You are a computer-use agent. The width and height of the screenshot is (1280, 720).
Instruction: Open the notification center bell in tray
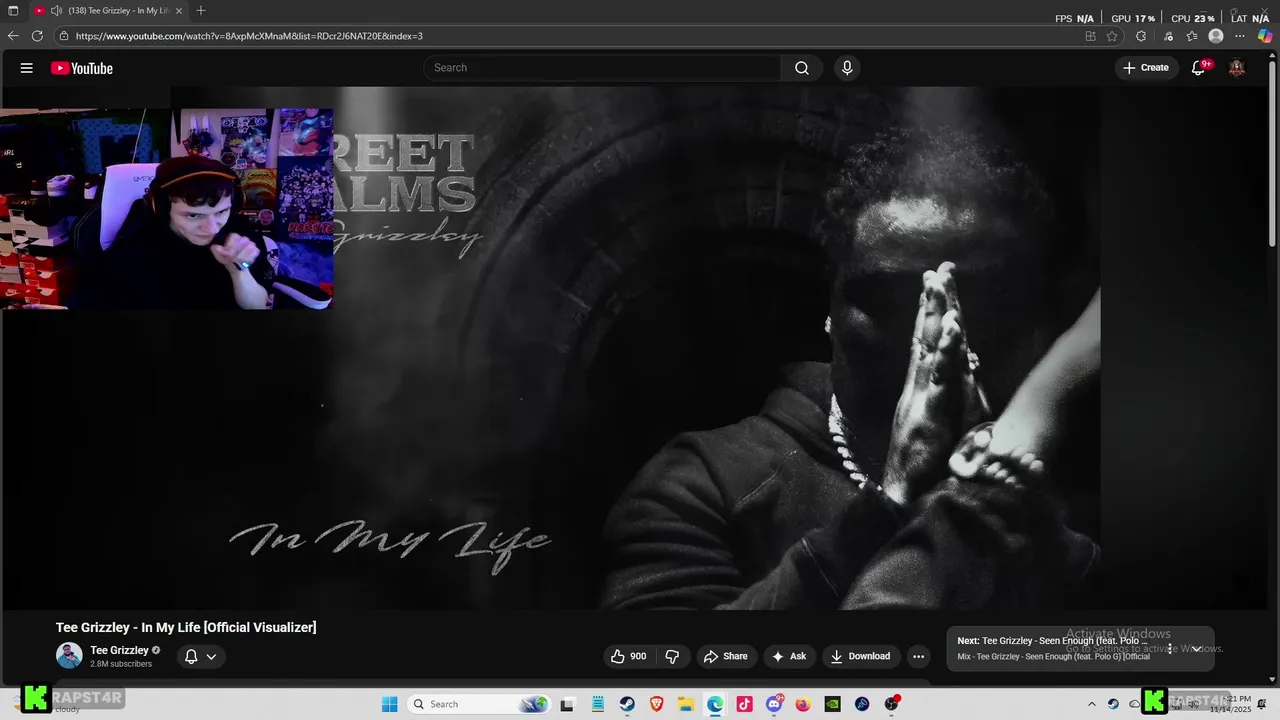point(1261,704)
